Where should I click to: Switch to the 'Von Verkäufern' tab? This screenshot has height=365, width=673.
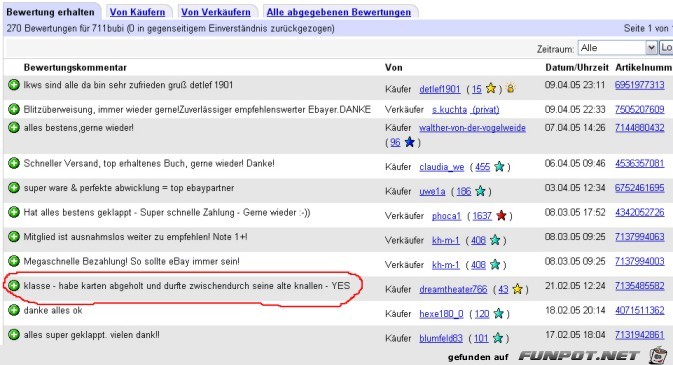[215, 12]
